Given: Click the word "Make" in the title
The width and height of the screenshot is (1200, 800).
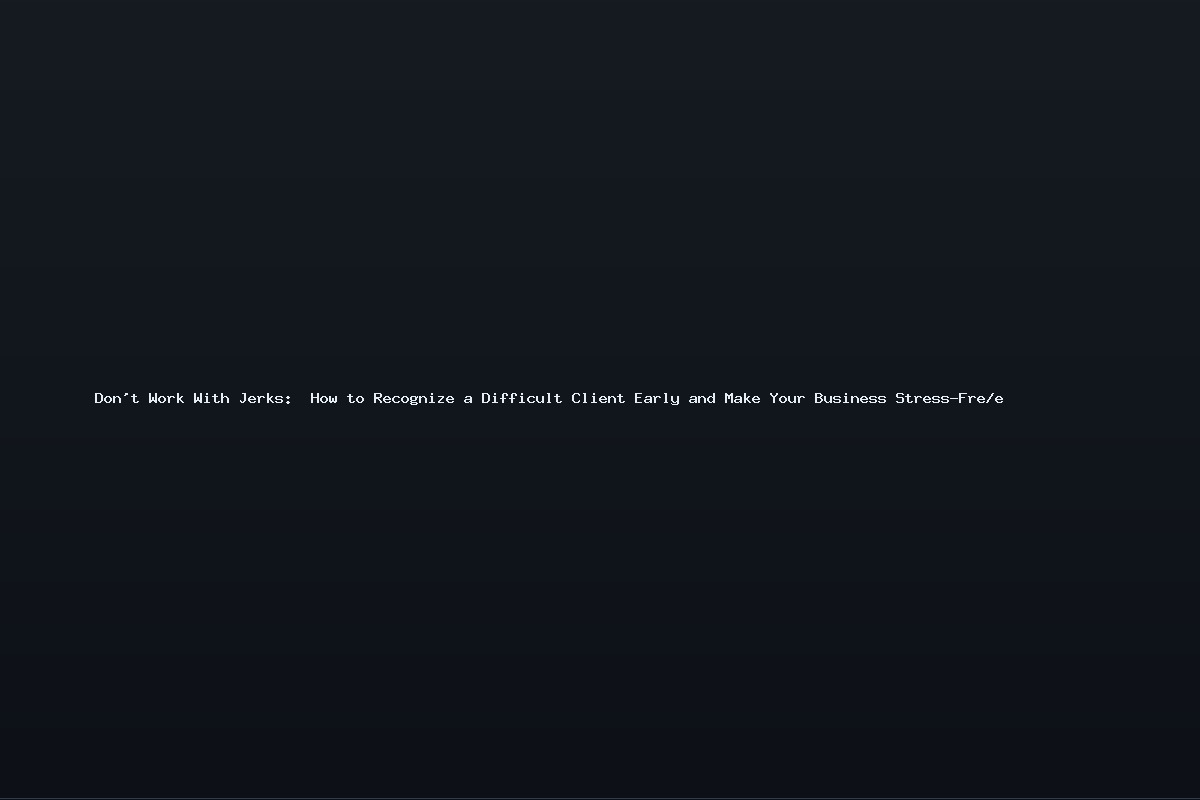Looking at the screenshot, I should coord(742,398).
